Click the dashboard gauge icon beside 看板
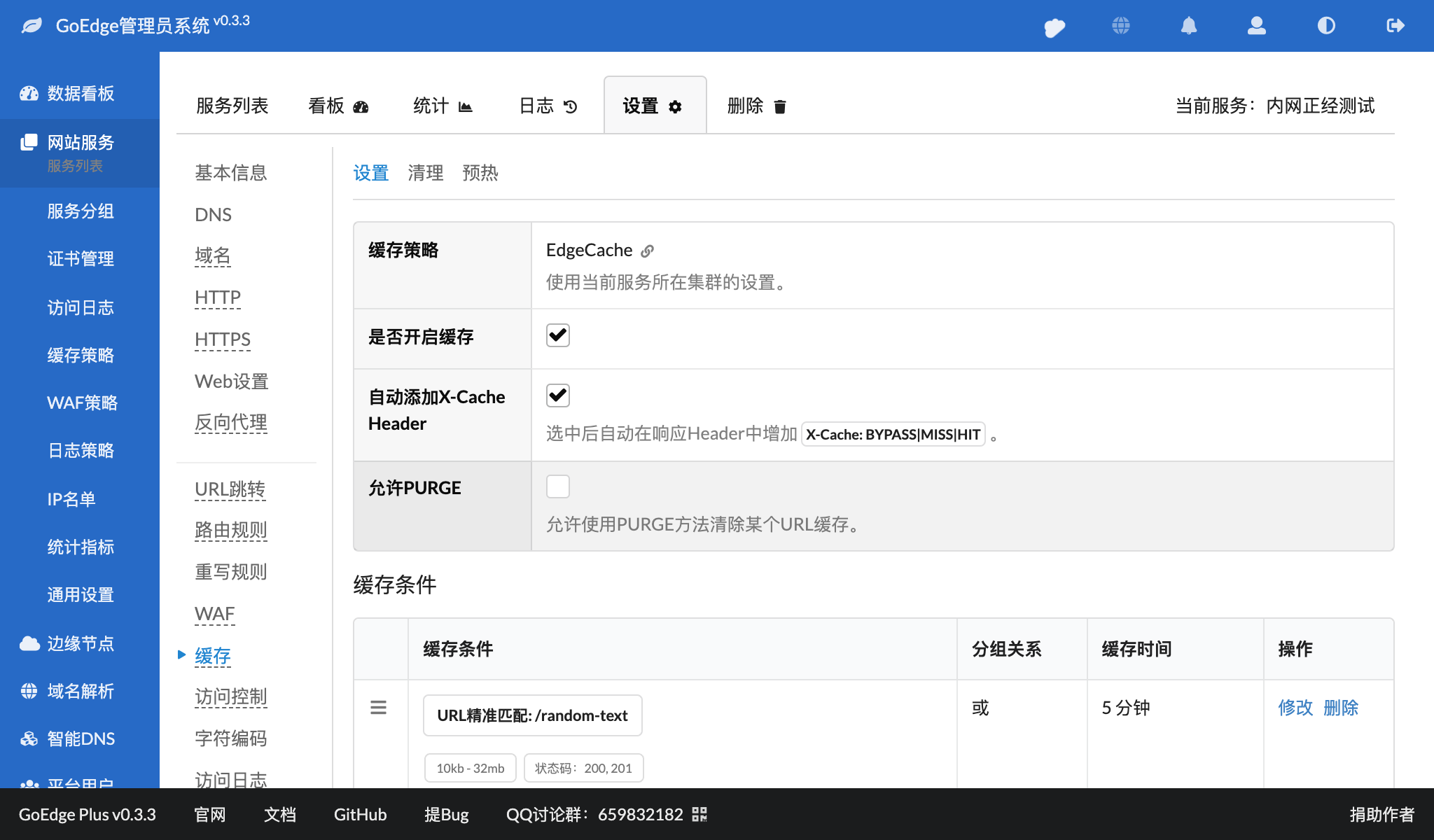The height and width of the screenshot is (840, 1434). [x=361, y=106]
